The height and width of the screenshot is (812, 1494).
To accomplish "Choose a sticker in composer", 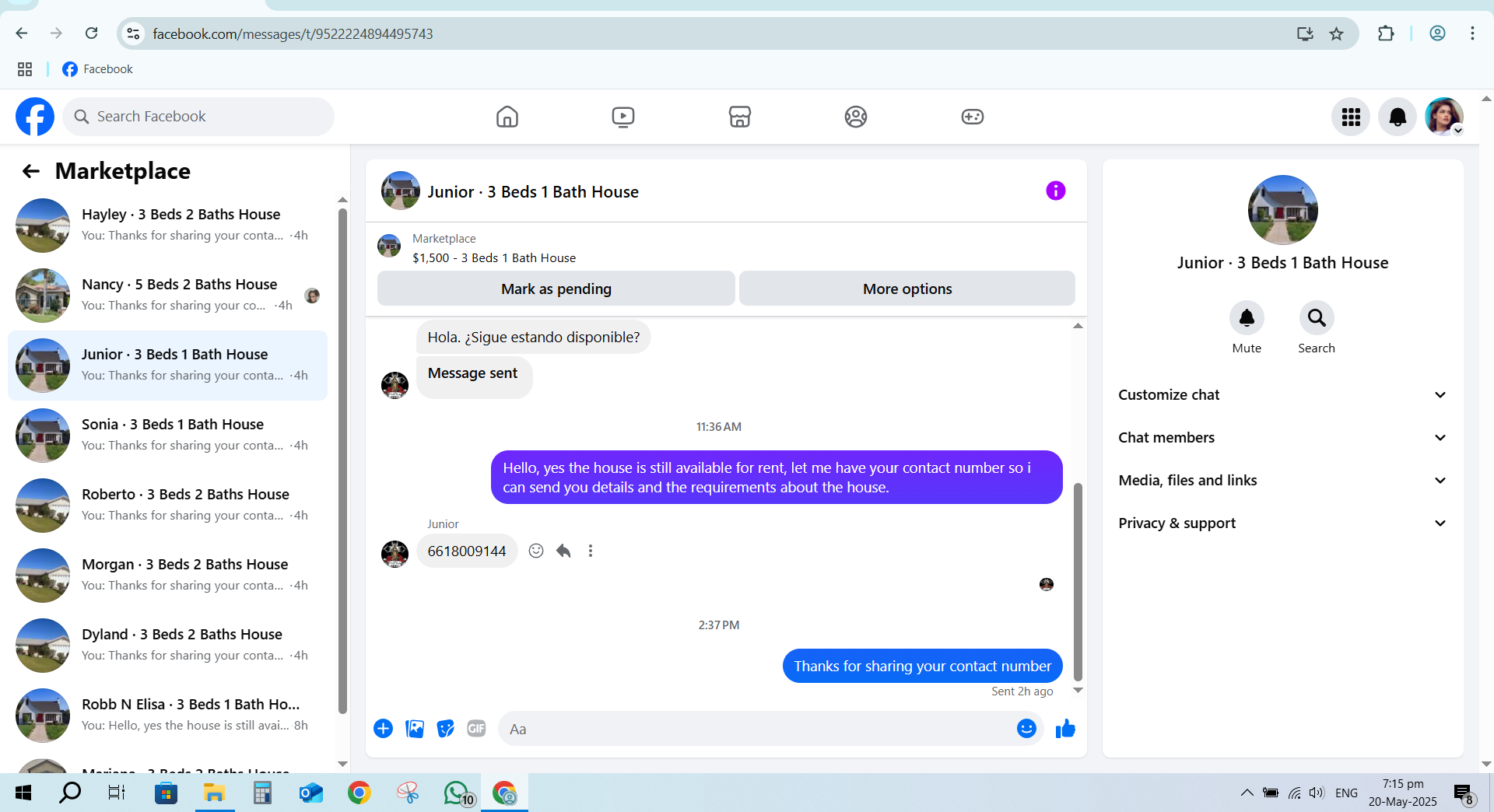I will (445, 729).
